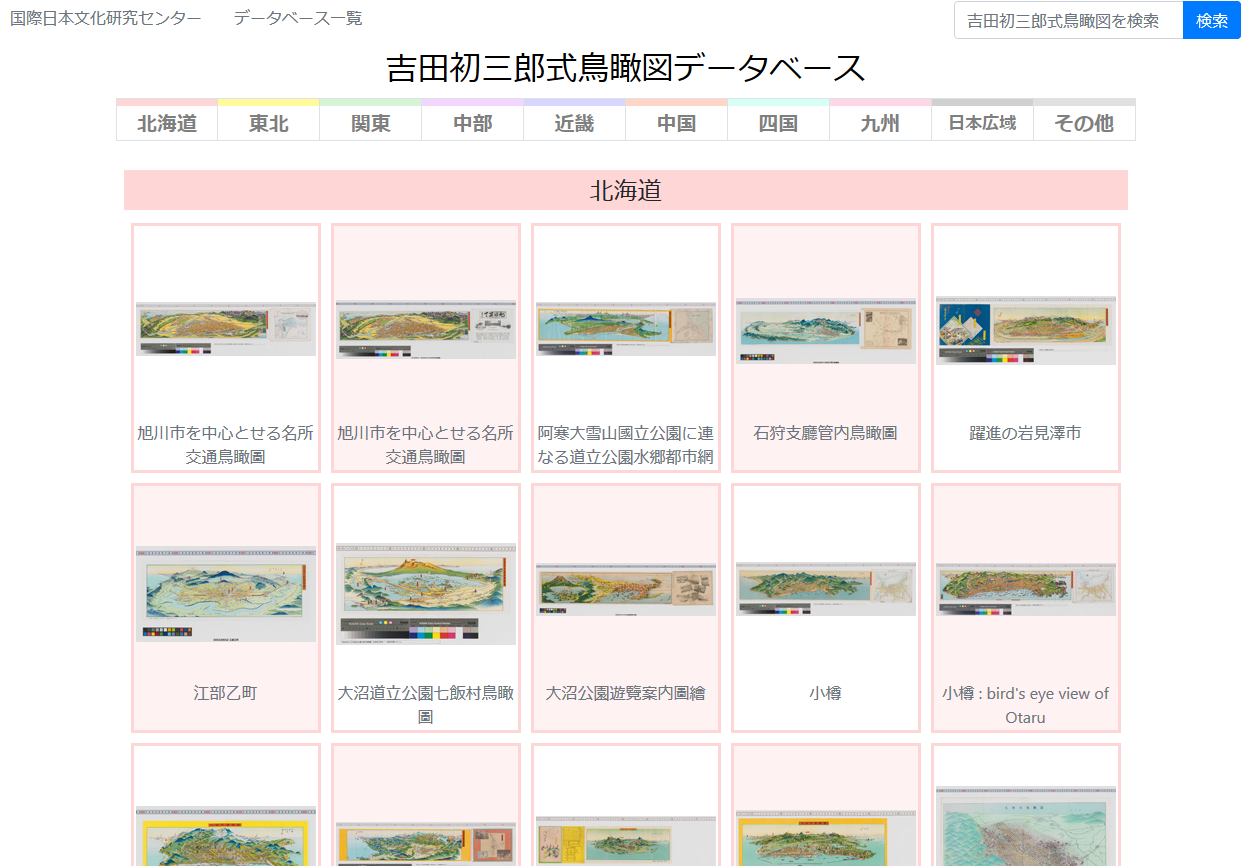Open the 四国 region tab
This screenshot has height=866, width=1252.
pos(778,123)
